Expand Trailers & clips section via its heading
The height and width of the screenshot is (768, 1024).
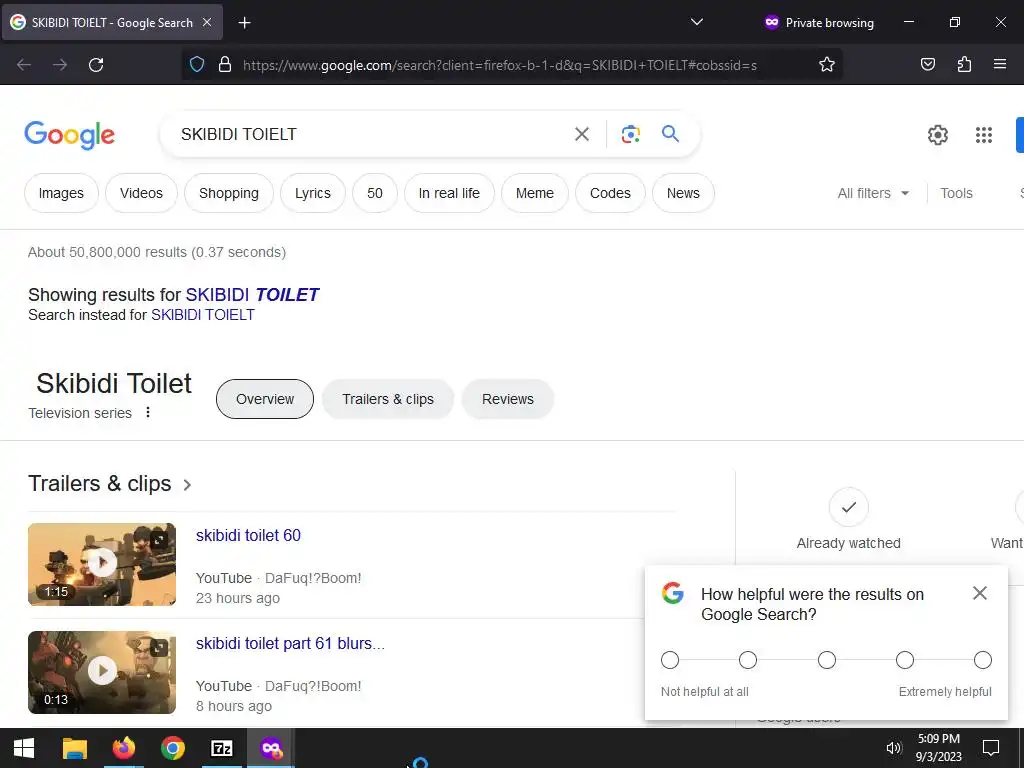pyautogui.click(x=110, y=484)
